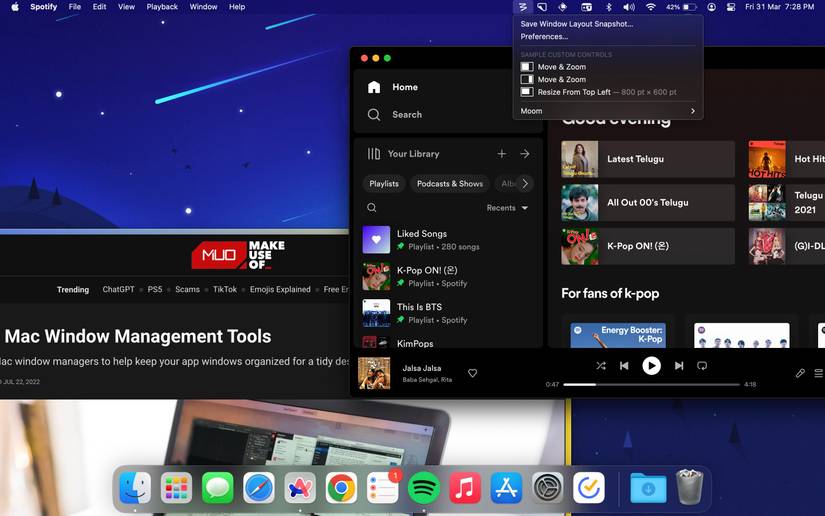Viewport: 825px width, 516px height.
Task: Open Liked Songs playlist
Action: (447, 240)
